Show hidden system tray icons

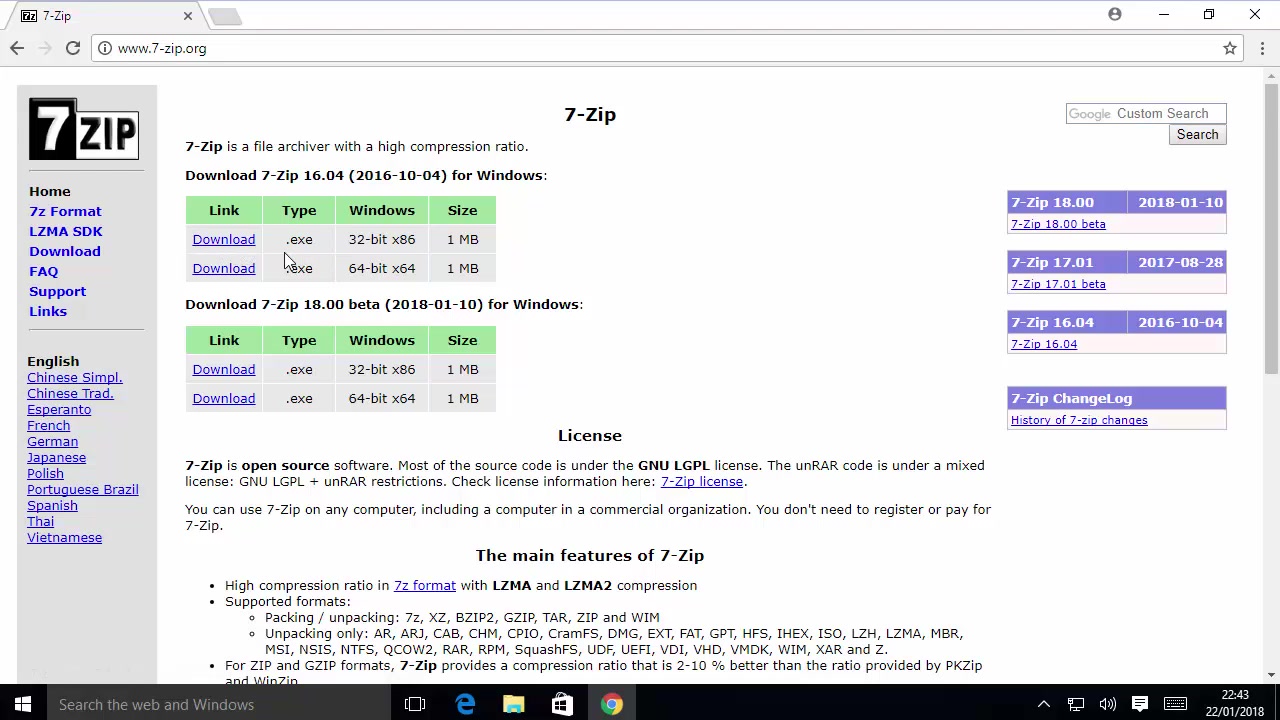1043,704
